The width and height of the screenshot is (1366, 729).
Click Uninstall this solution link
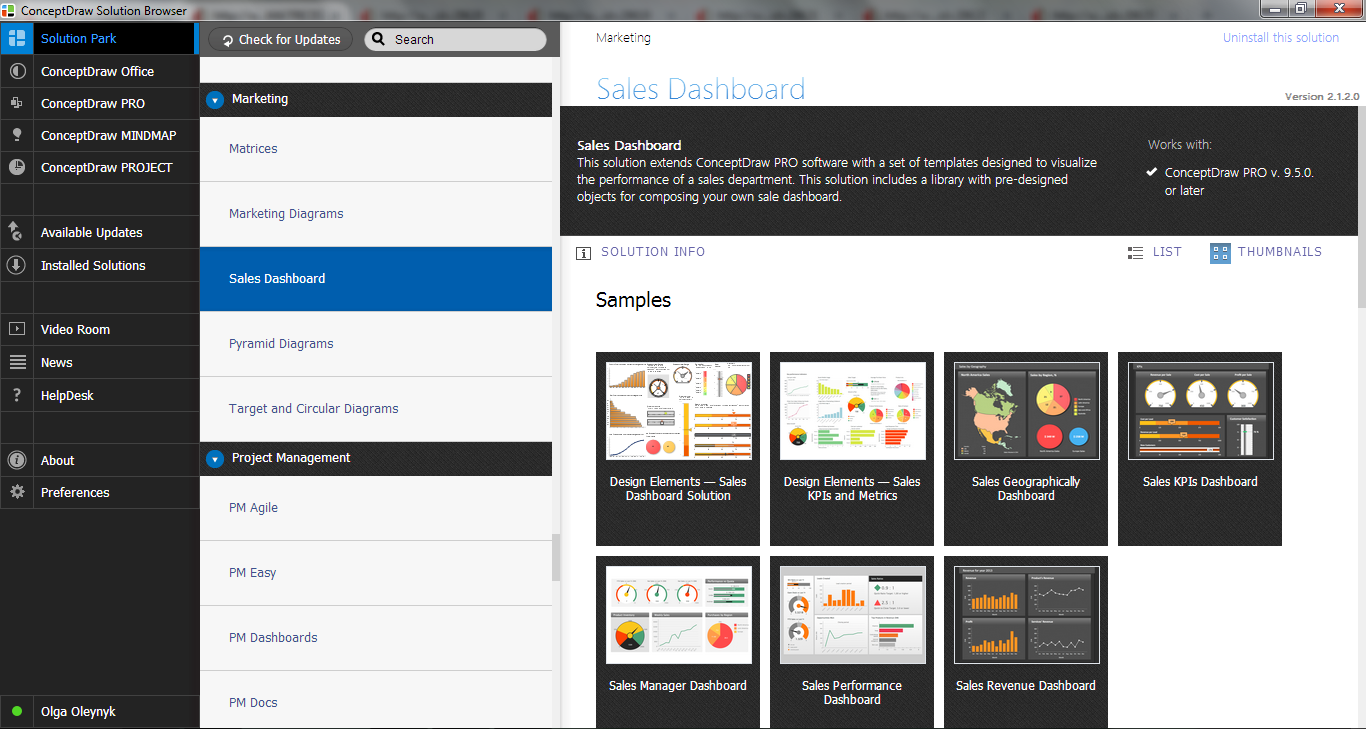click(1280, 38)
